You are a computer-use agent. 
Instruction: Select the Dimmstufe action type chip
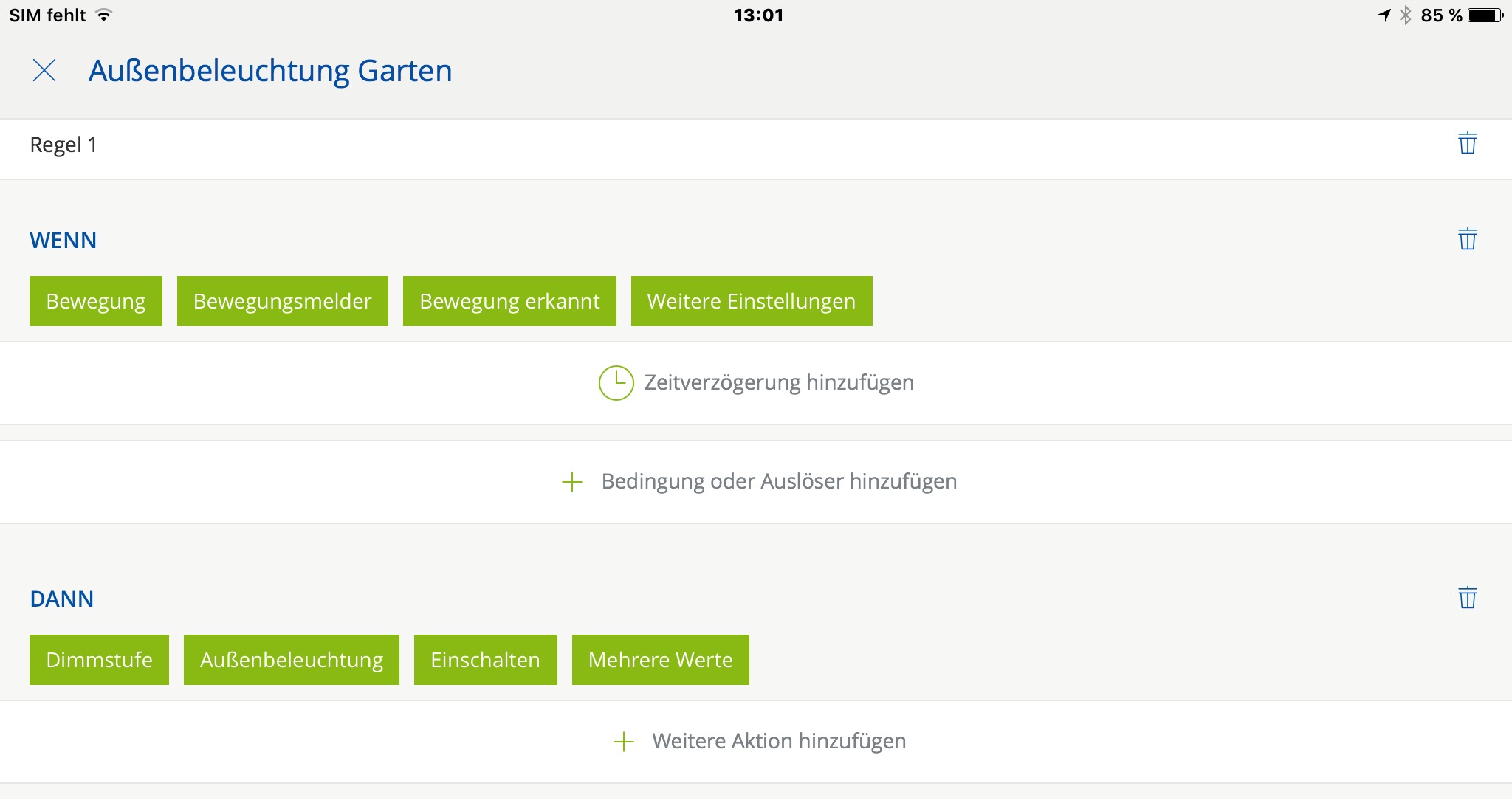[x=99, y=660]
